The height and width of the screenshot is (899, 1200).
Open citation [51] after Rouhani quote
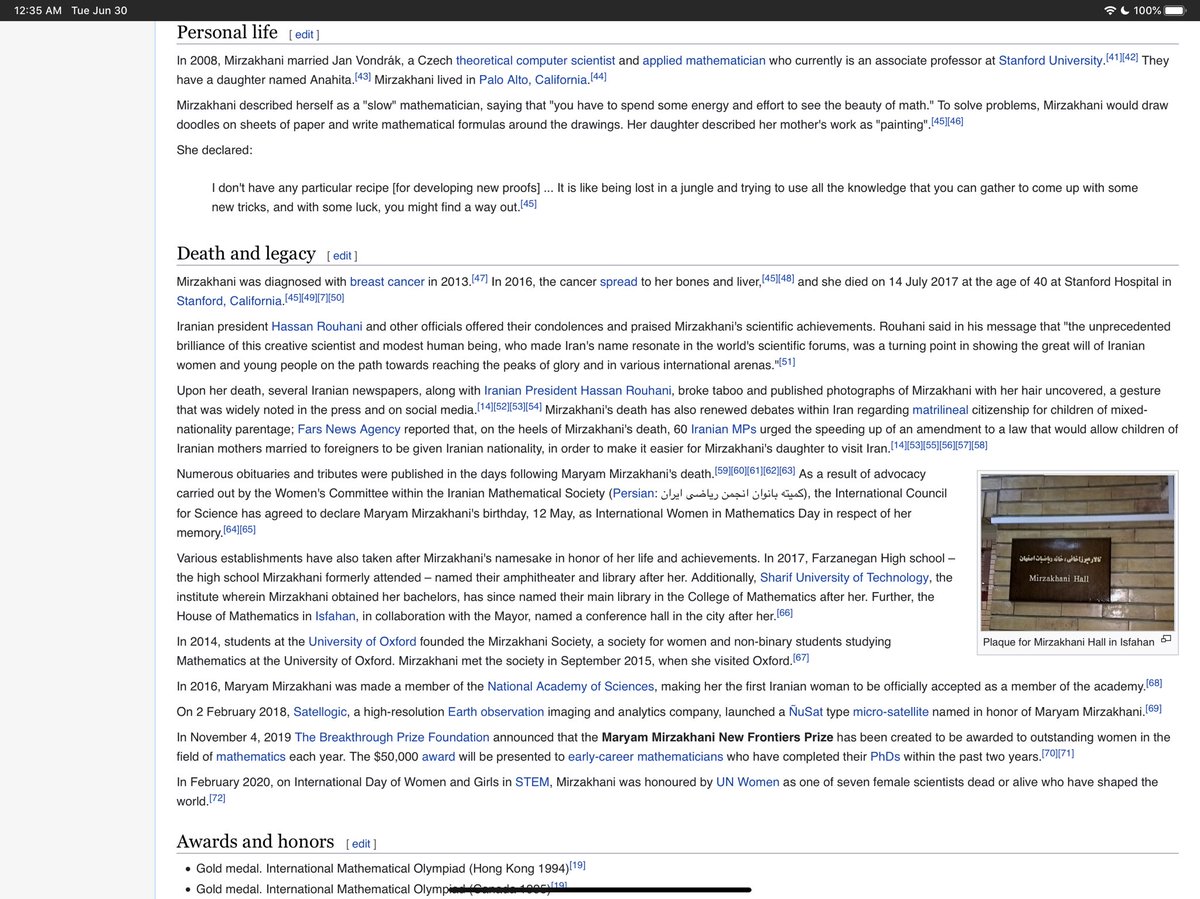tap(787, 362)
